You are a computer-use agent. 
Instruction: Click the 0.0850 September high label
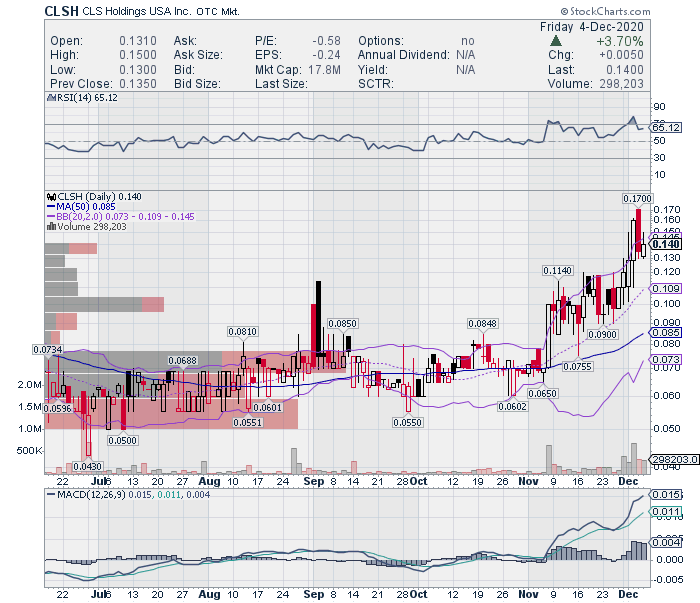342,324
